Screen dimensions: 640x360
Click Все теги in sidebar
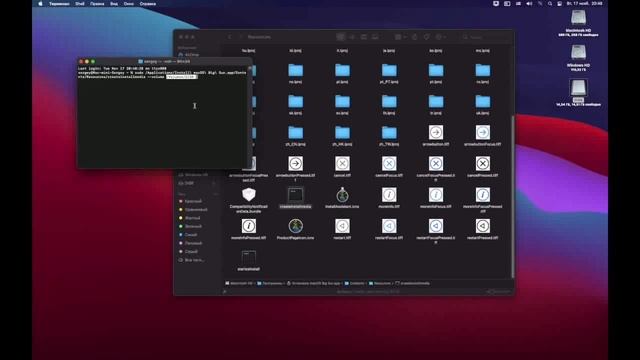[191, 260]
